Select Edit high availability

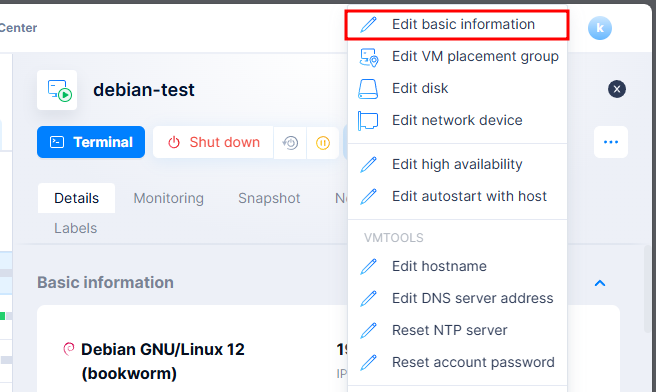tap(457, 164)
